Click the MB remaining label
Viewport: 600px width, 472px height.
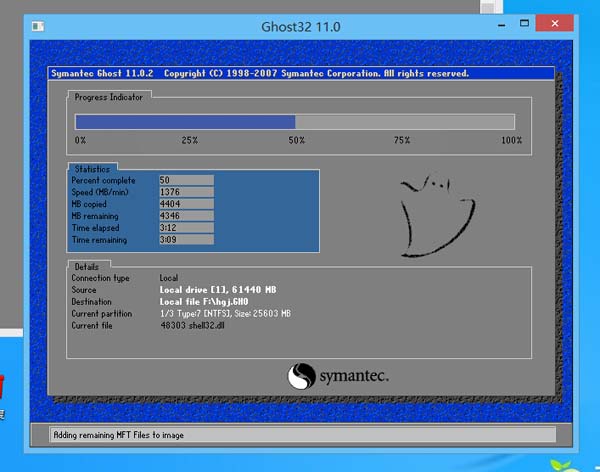click(x=95, y=216)
